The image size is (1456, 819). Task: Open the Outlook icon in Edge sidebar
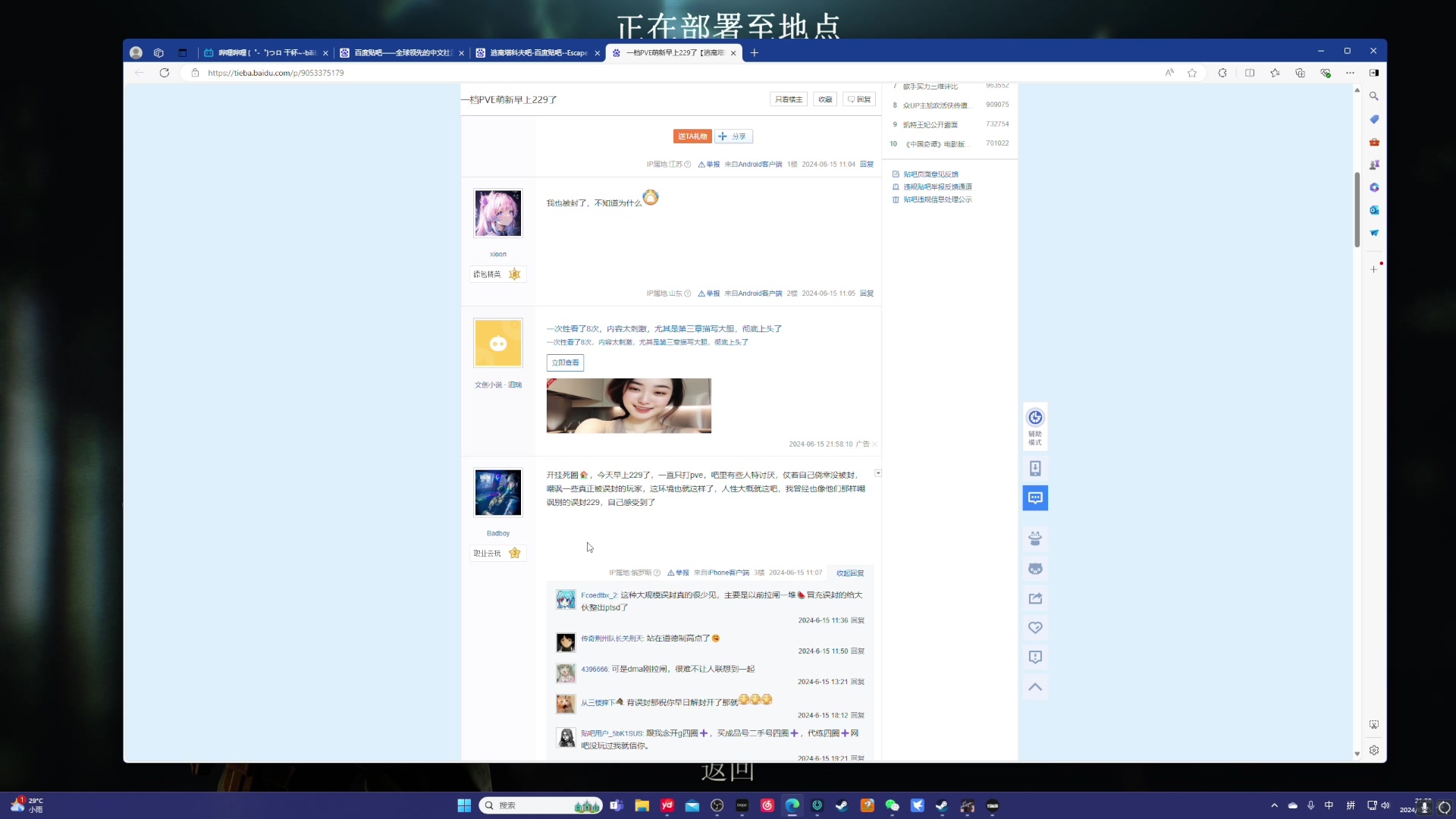pyautogui.click(x=1373, y=210)
